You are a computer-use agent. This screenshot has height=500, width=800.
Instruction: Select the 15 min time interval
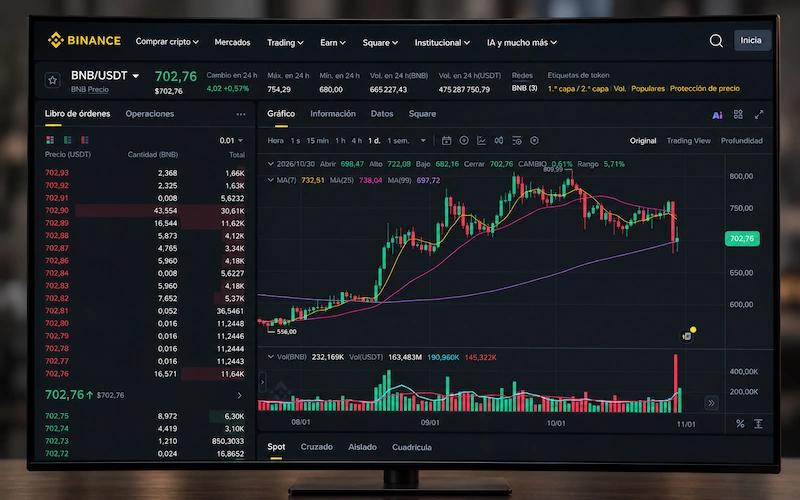point(317,141)
